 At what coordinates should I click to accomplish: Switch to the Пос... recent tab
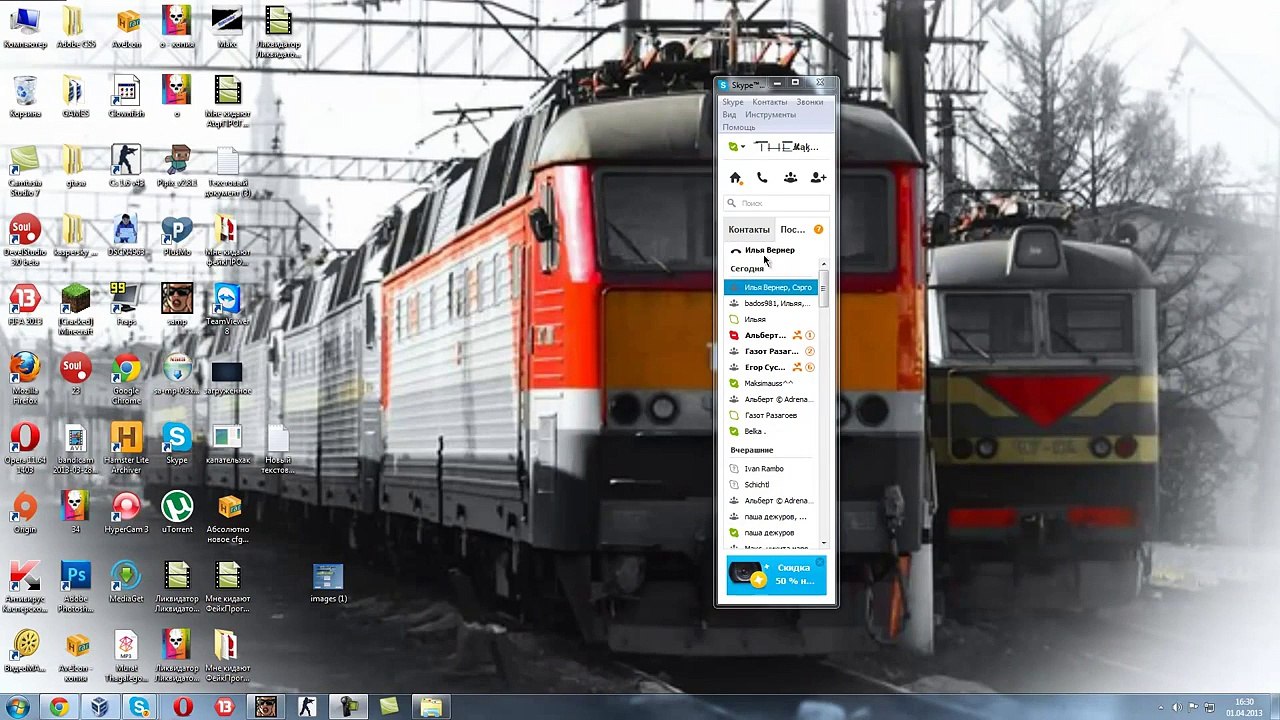(x=792, y=230)
